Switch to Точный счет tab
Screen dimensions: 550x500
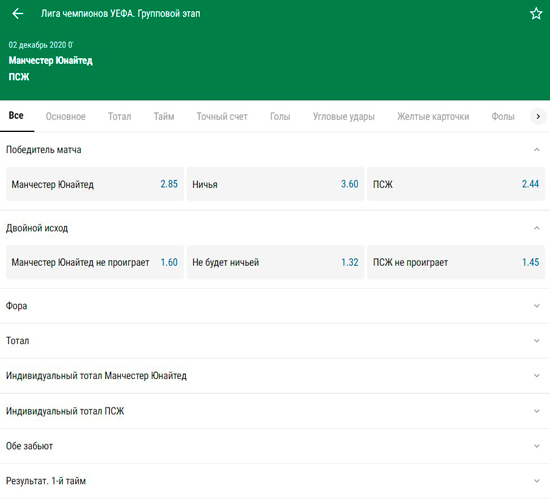tap(222, 116)
